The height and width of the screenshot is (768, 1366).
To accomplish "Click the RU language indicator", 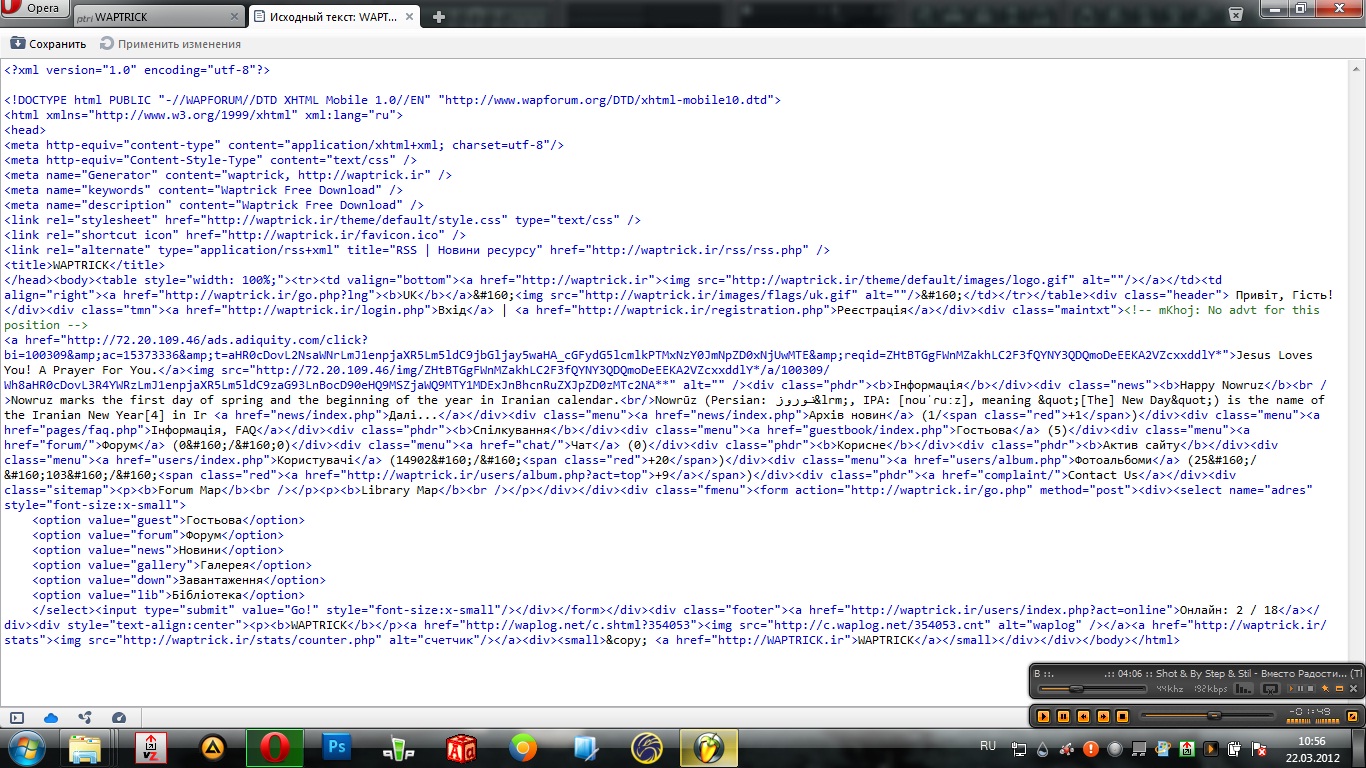I will (x=988, y=746).
